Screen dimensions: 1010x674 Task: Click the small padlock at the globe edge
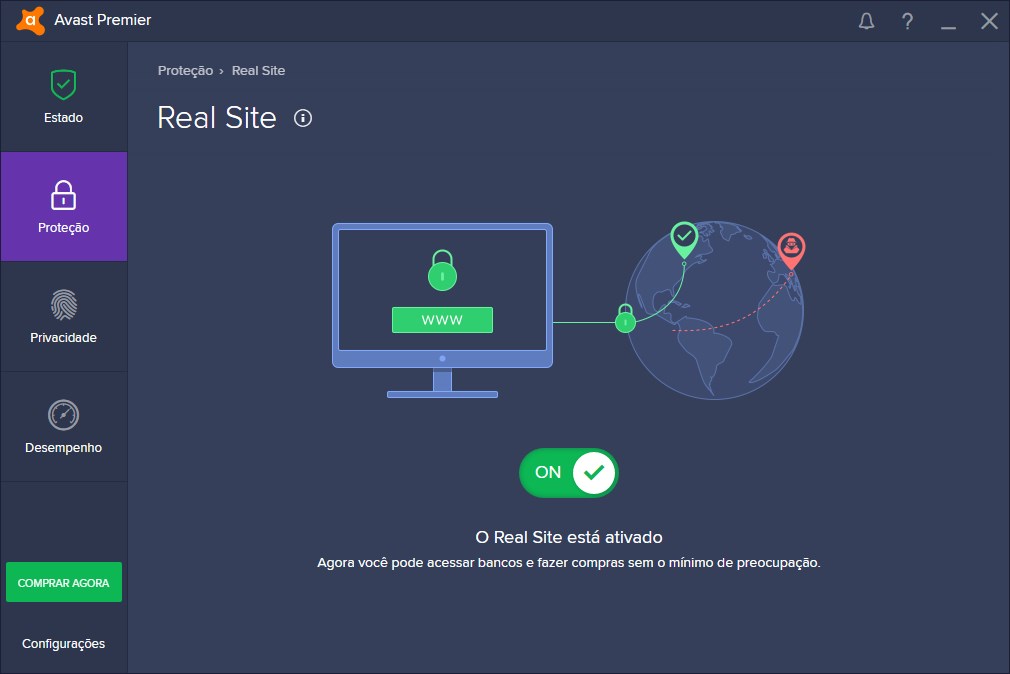pyautogui.click(x=625, y=318)
